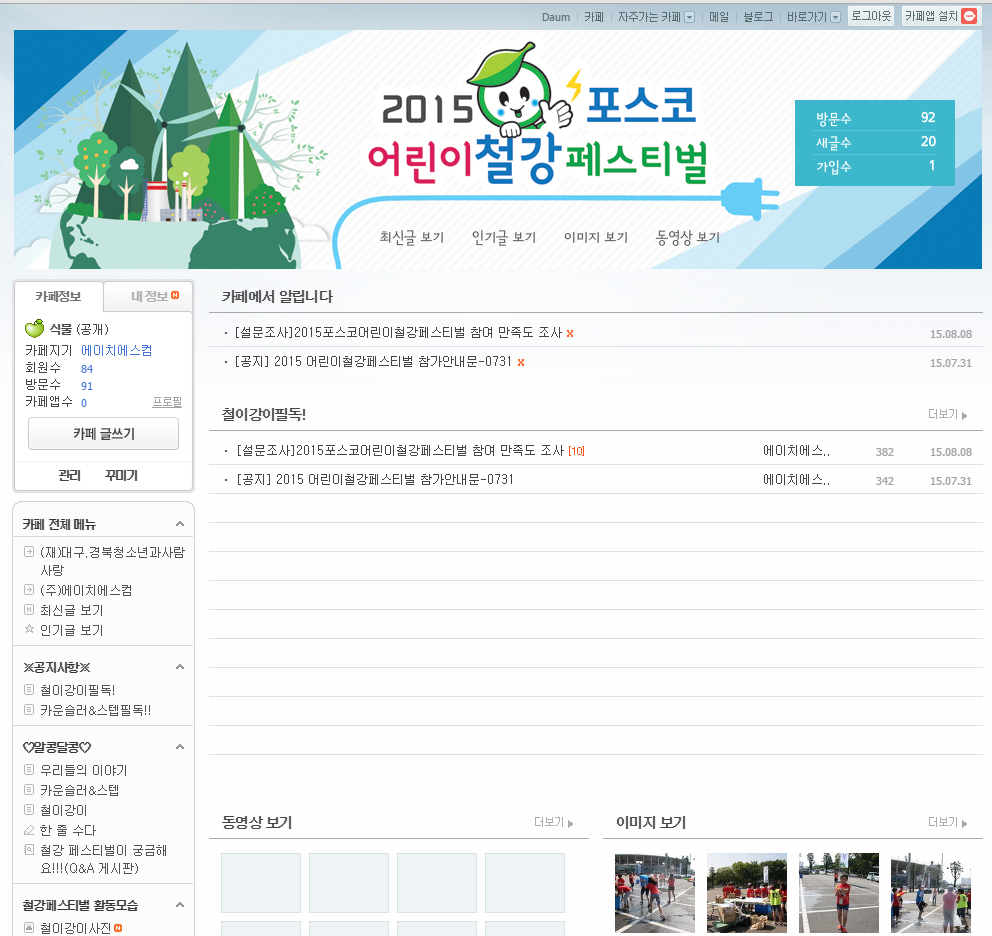Click the red Daum icon beside 카페앱 설치
Screen dimensions: 992x936
coord(969,16)
